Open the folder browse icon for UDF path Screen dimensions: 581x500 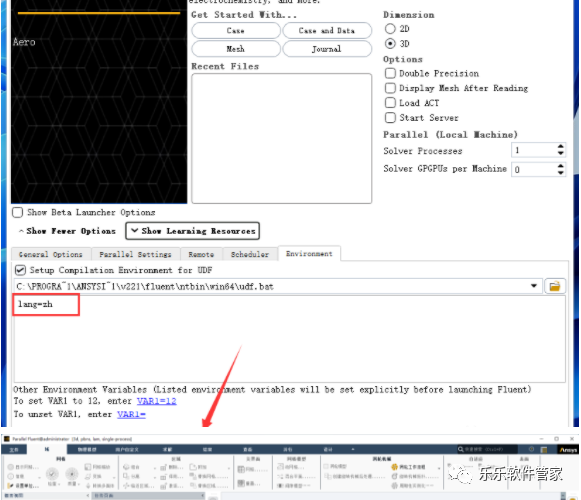point(555,286)
